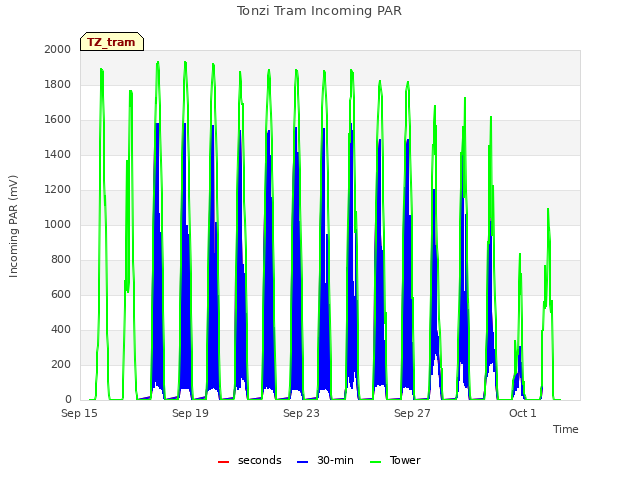Click the 600 y-axis label
The width and height of the screenshot is (640, 480).
click(x=61, y=294)
